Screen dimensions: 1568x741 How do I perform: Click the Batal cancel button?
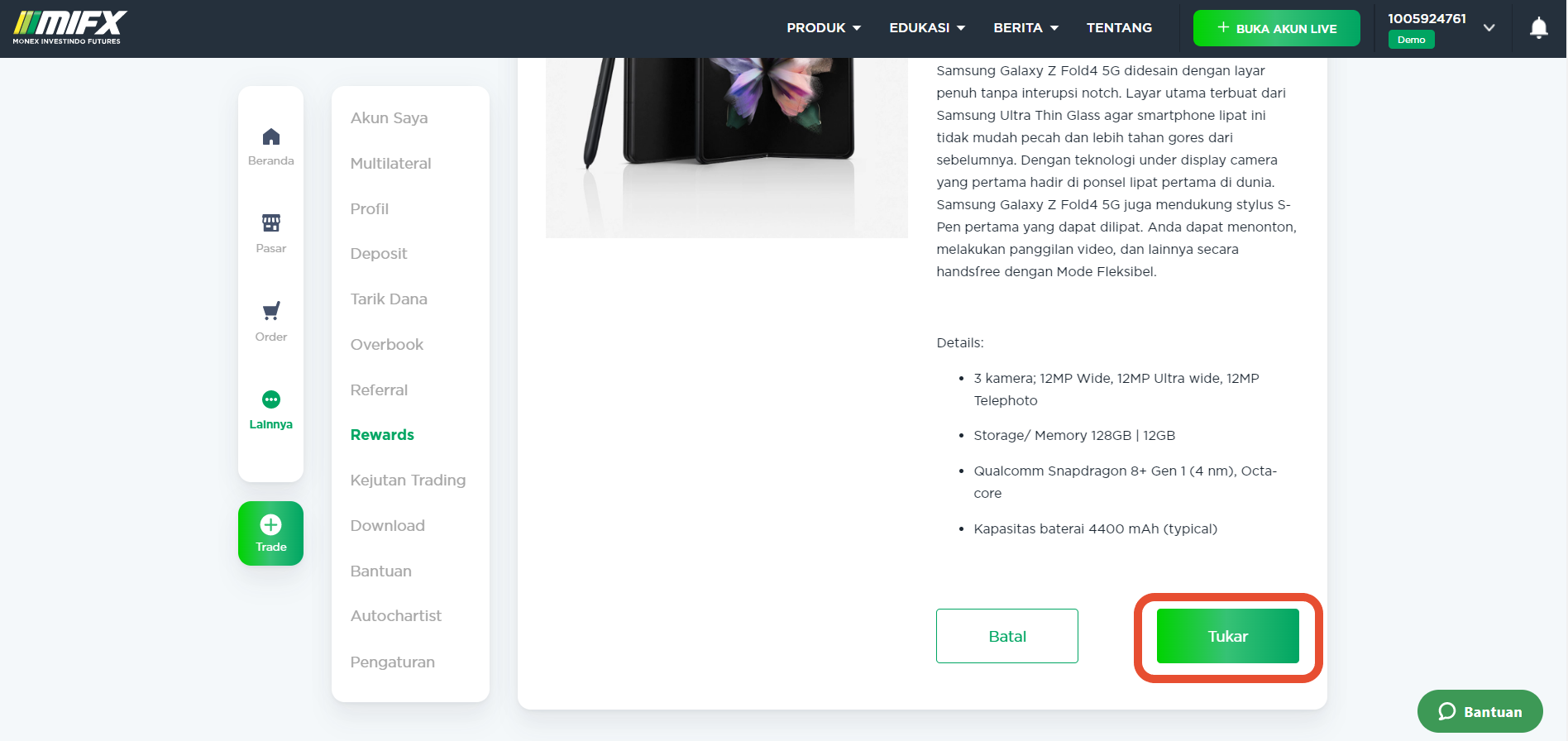pyautogui.click(x=1007, y=636)
